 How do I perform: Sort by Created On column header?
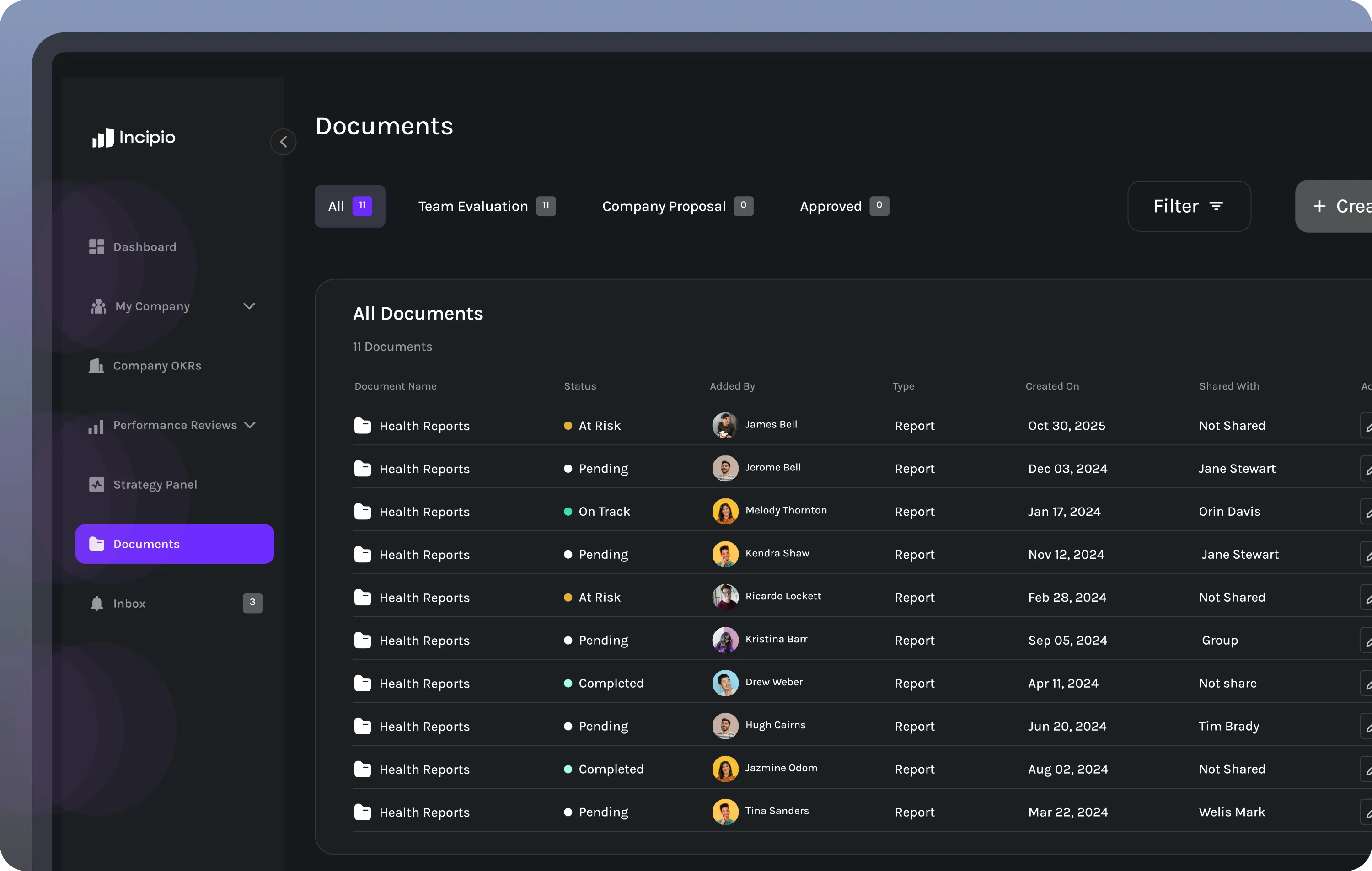coord(1052,386)
